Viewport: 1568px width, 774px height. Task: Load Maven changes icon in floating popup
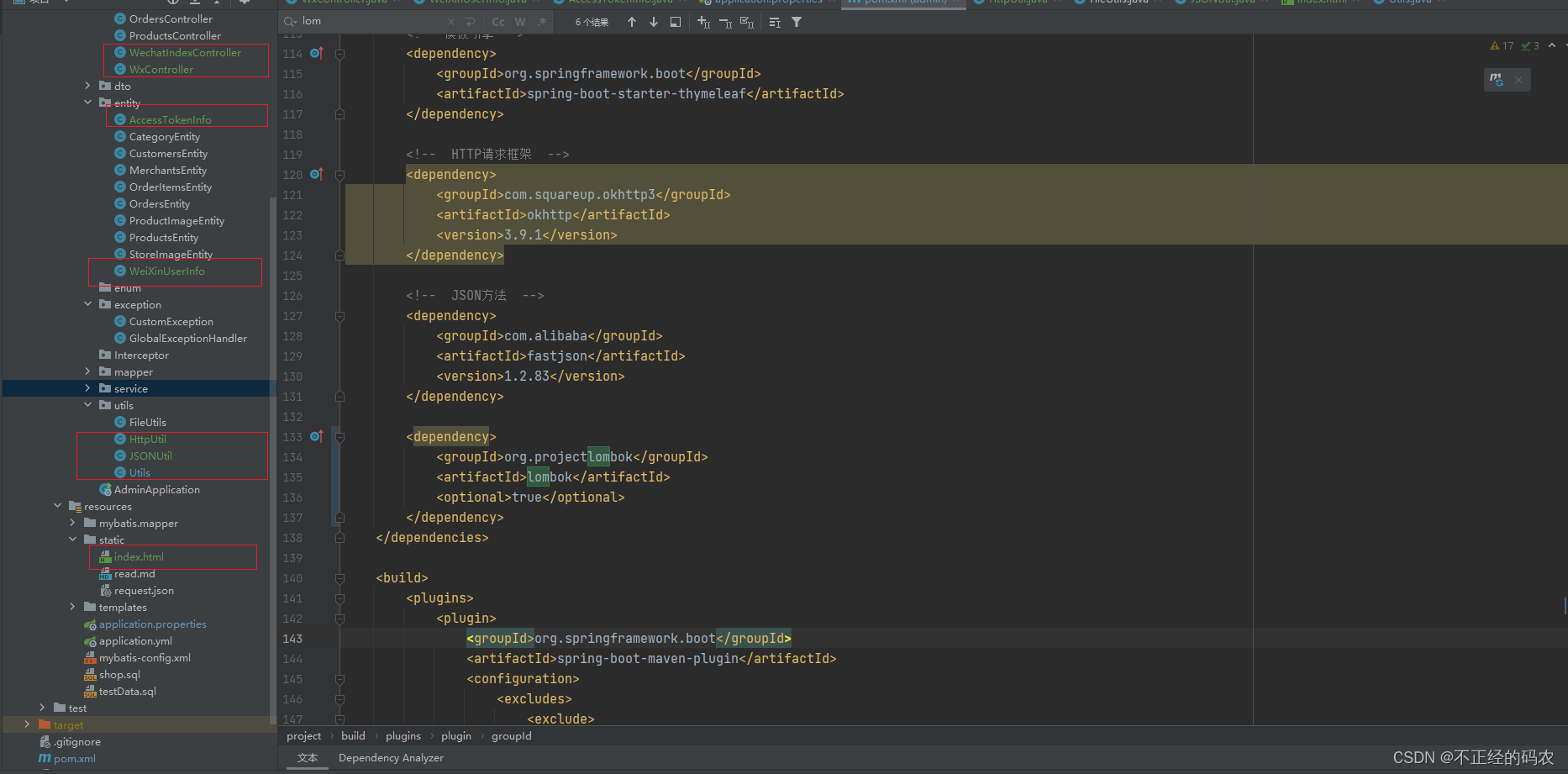coord(1497,80)
